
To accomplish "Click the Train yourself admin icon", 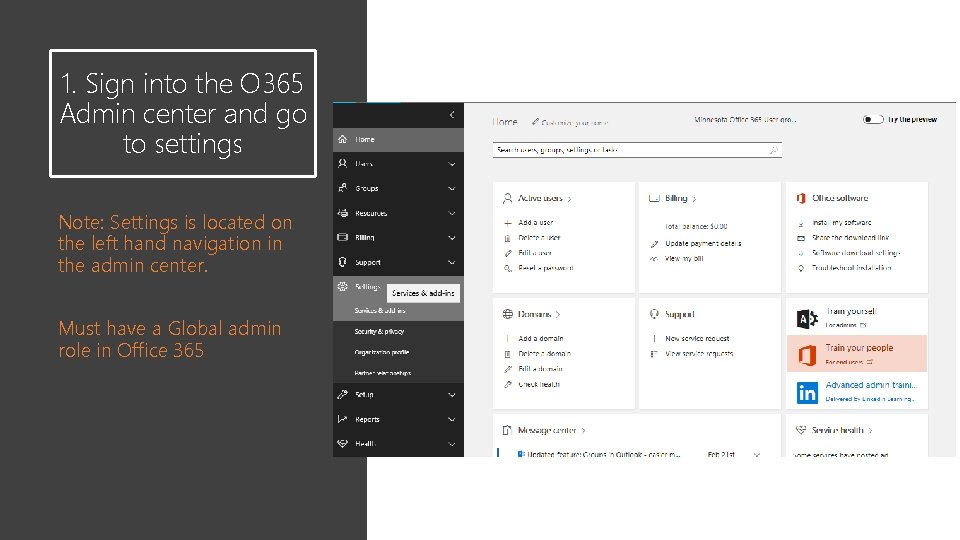I will point(807,318).
